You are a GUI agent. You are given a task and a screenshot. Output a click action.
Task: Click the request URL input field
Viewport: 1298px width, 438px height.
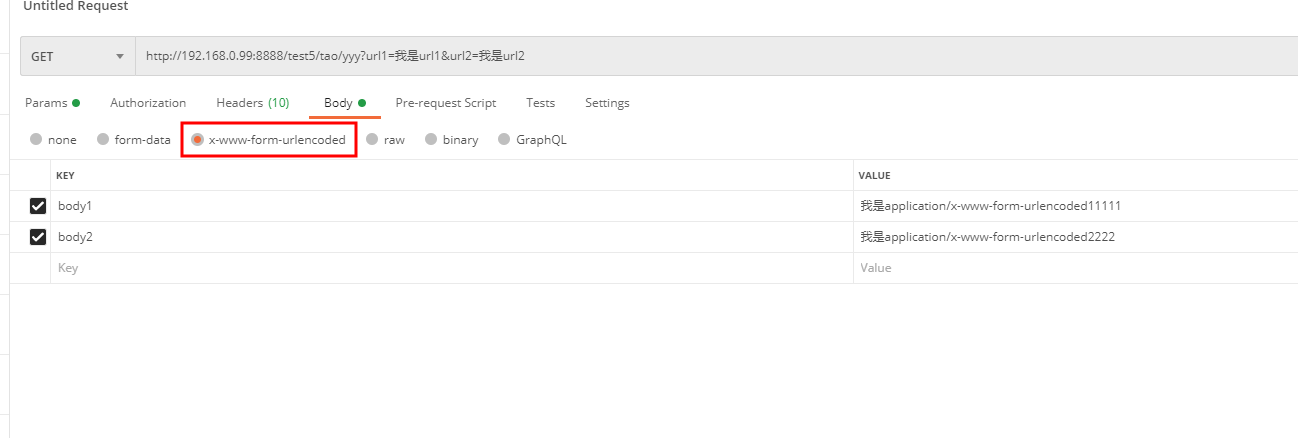[716, 56]
